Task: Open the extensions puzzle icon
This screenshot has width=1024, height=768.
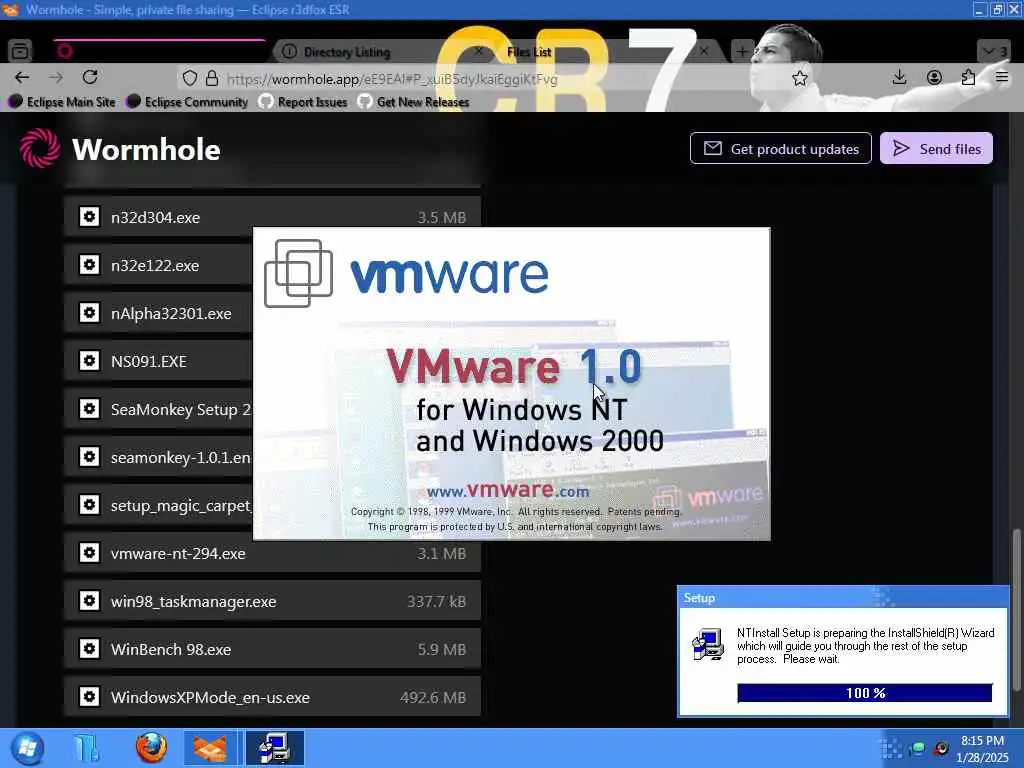Action: (x=968, y=78)
